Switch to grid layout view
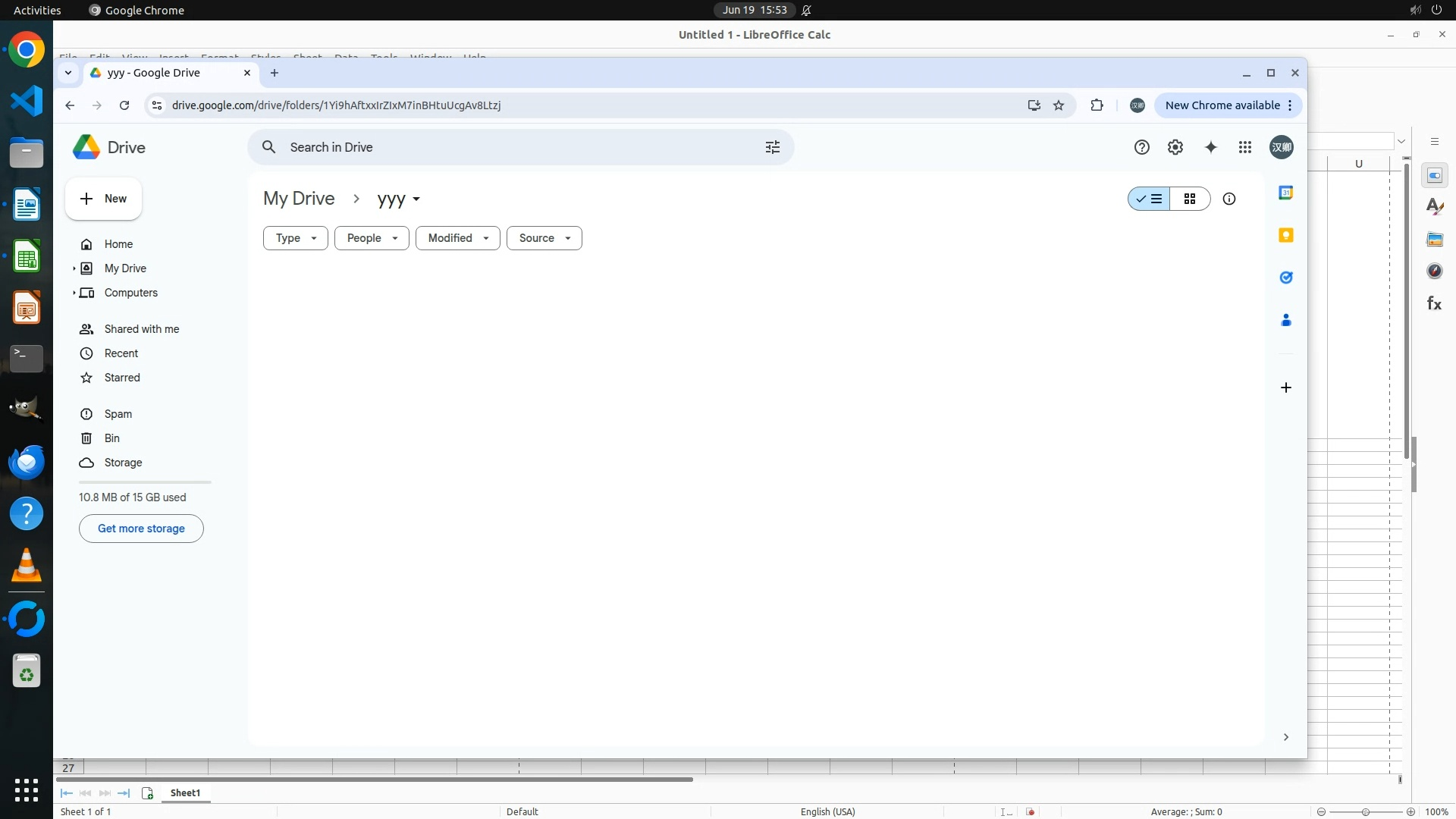This screenshot has height=819, width=1456. 1189,199
